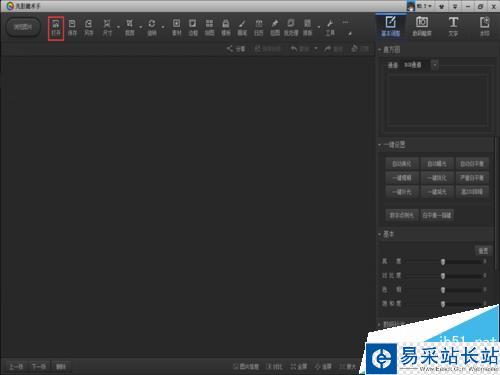
Task: Click the 分享 share icon
Action: coord(236,49)
